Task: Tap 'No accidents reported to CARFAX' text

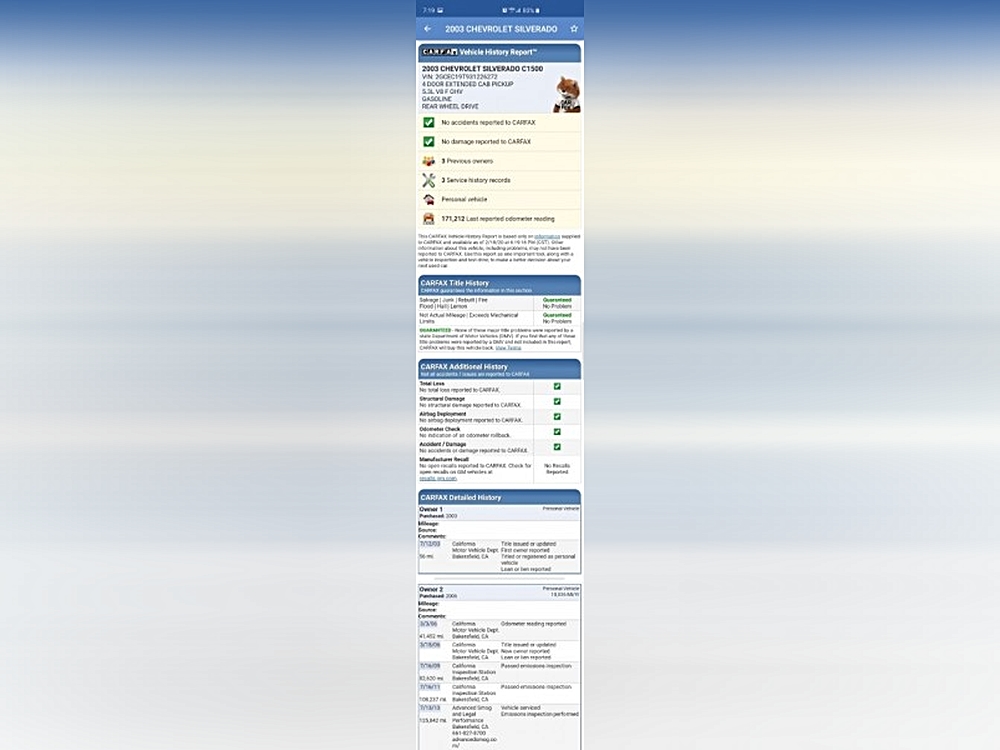Action: click(x=489, y=122)
